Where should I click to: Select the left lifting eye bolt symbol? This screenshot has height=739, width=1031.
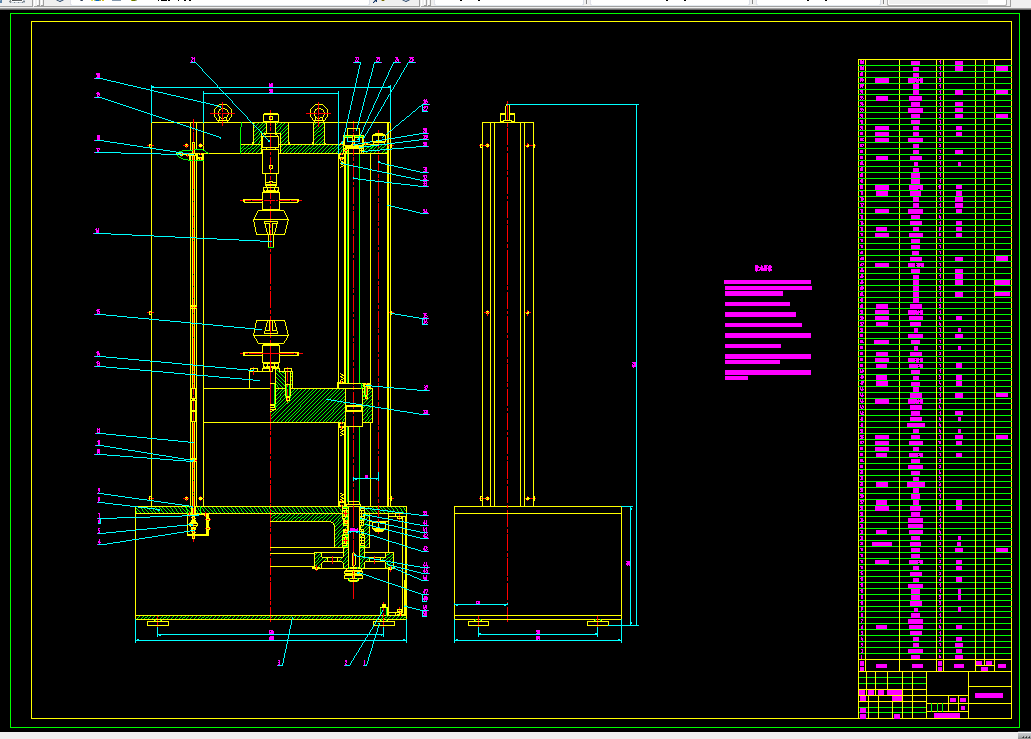(222, 113)
